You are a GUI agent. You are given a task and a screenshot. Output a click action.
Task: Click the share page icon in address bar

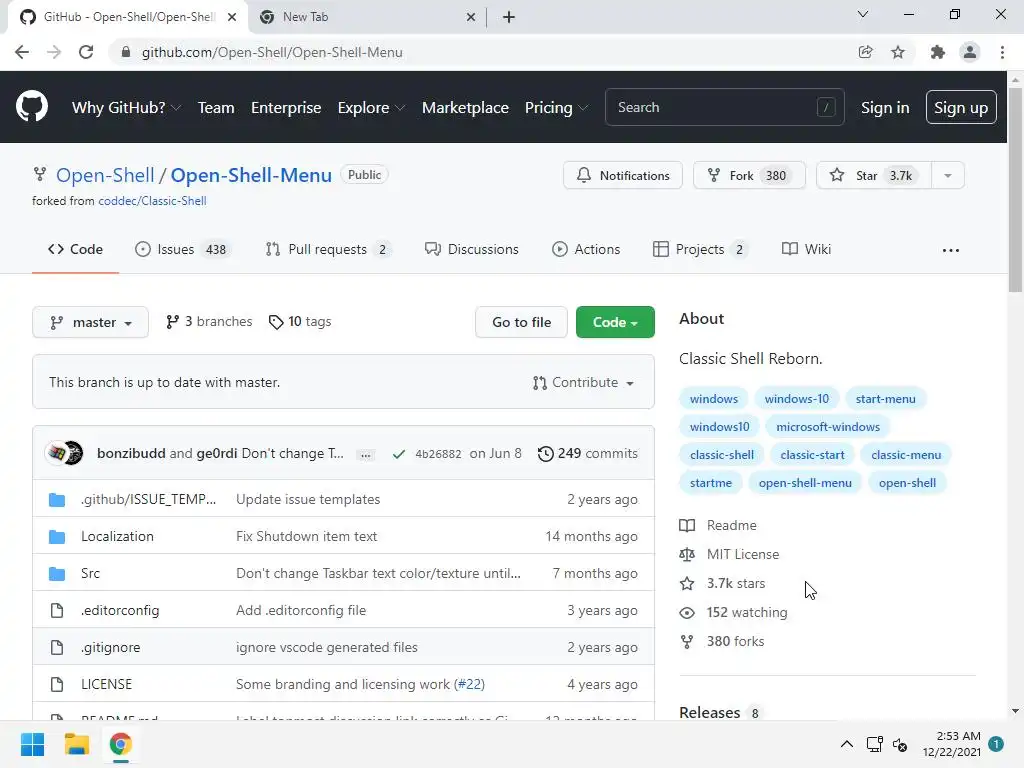pyautogui.click(x=865, y=52)
